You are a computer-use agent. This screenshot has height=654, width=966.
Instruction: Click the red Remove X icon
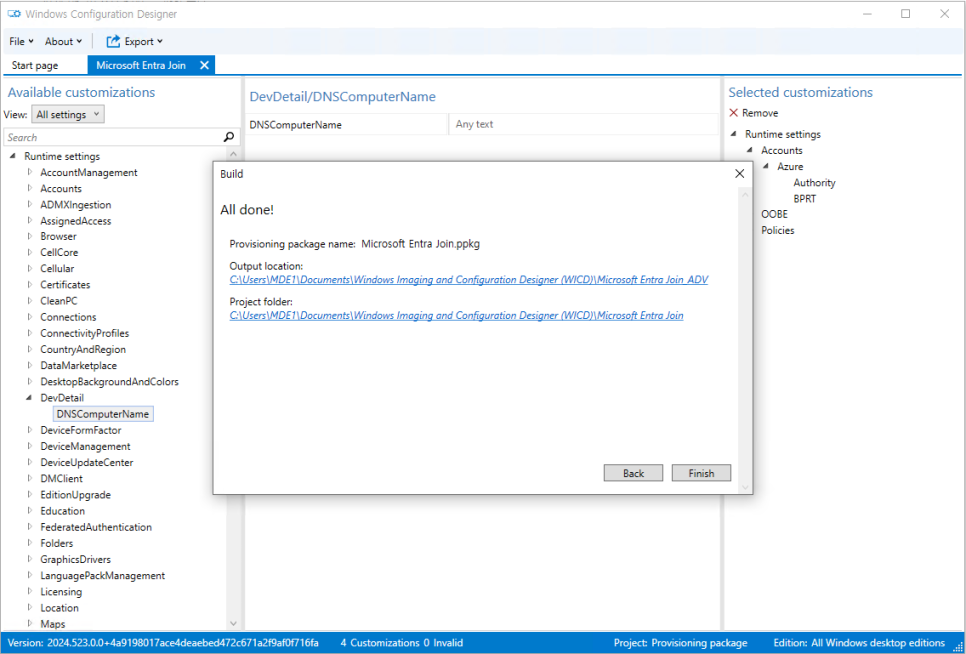733,113
